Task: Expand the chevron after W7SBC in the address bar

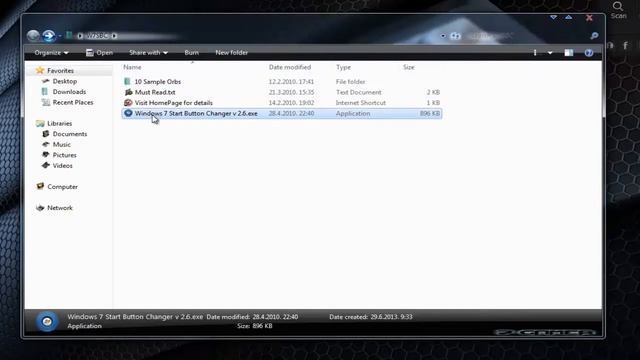Action: tap(115, 36)
